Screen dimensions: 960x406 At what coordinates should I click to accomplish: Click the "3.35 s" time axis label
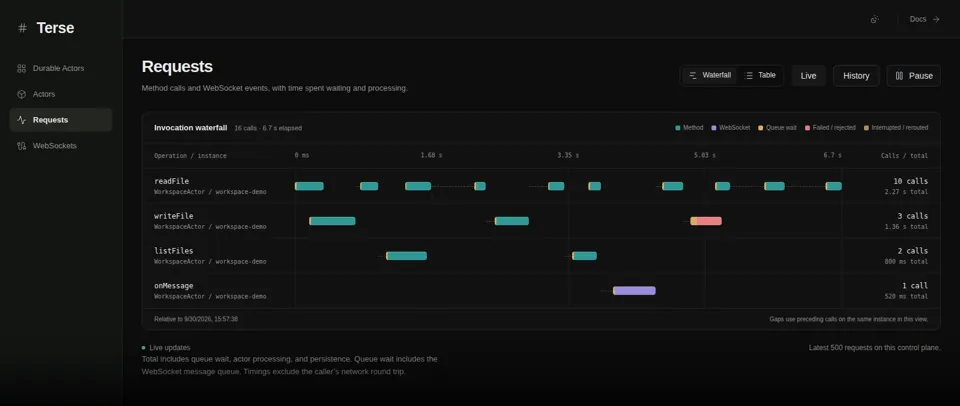(568, 156)
